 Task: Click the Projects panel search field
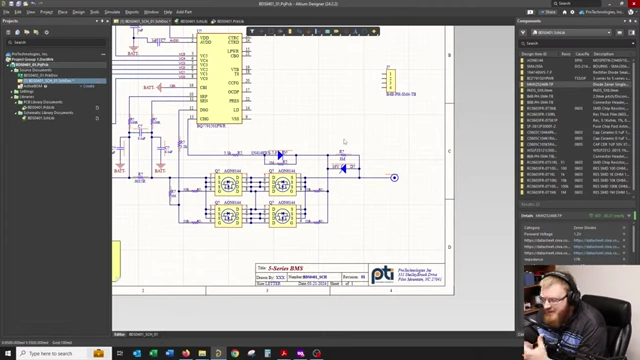pos(56,42)
